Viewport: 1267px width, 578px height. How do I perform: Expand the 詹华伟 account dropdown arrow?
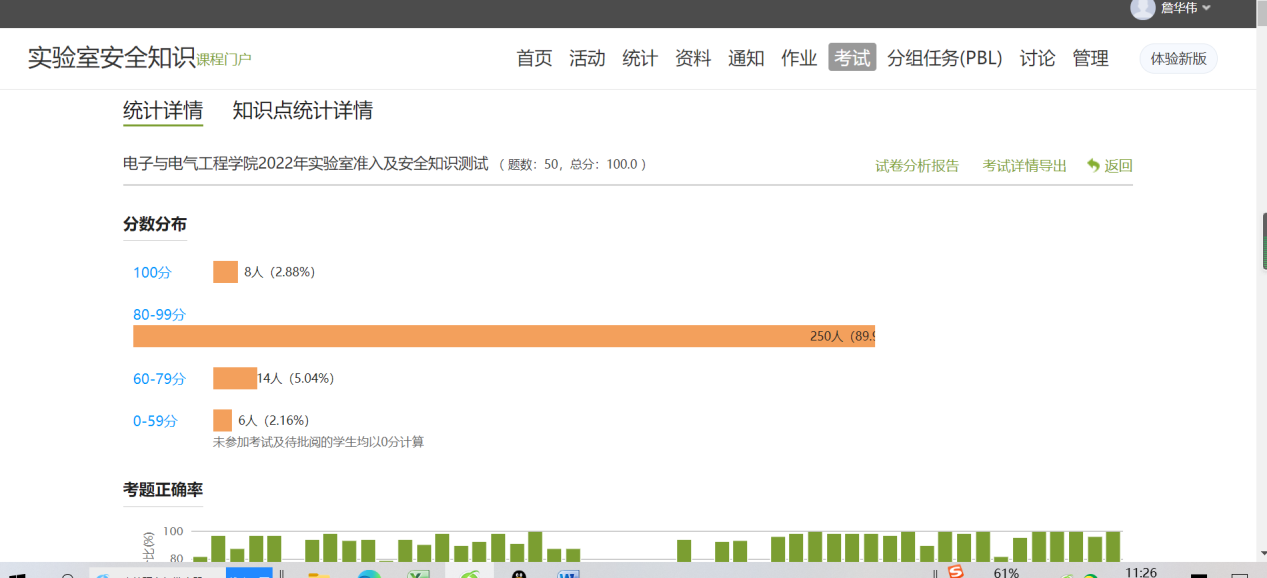click(1206, 9)
